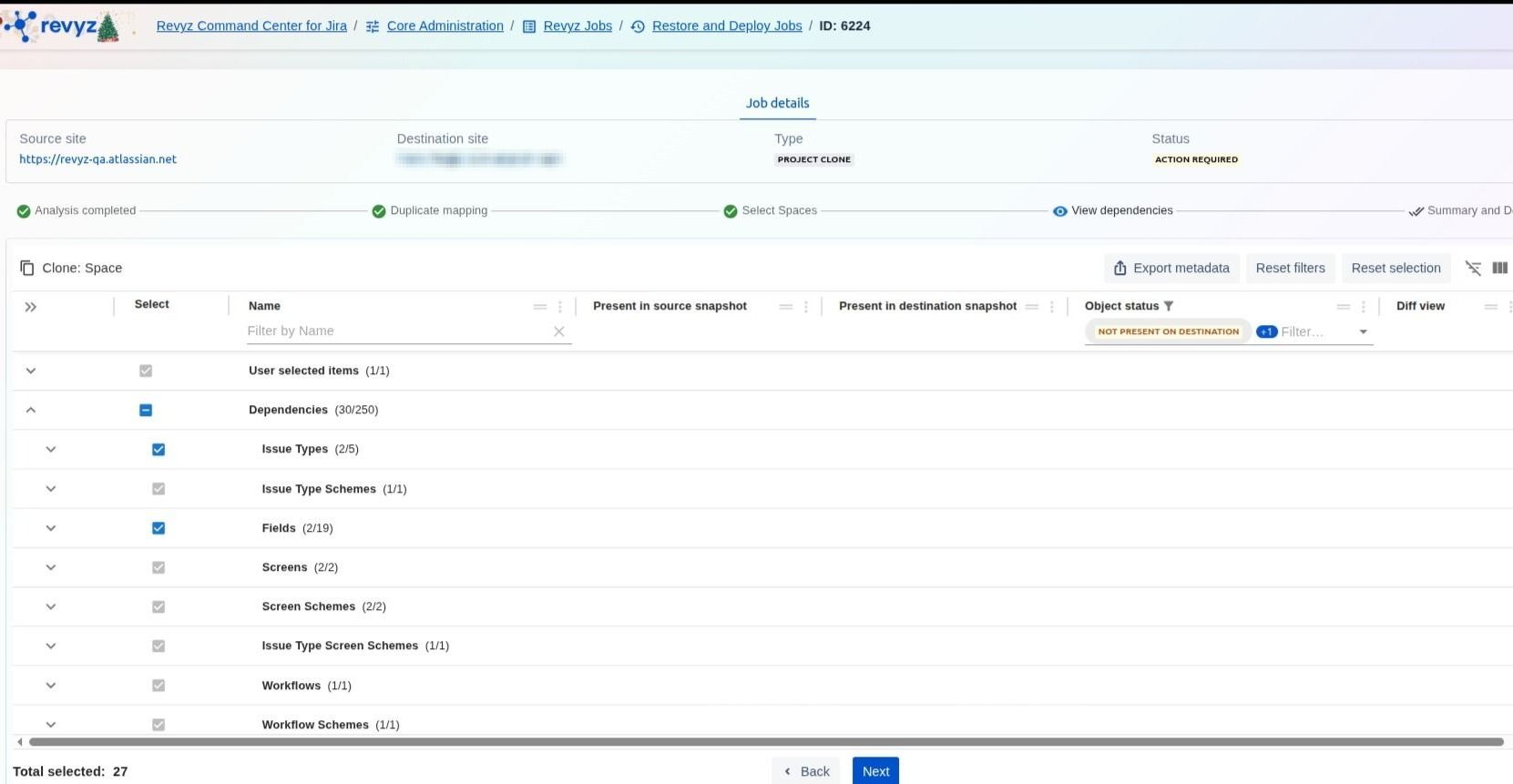The image size is (1513, 784).
Task: Clear the Name filter with X icon
Action: (x=559, y=331)
